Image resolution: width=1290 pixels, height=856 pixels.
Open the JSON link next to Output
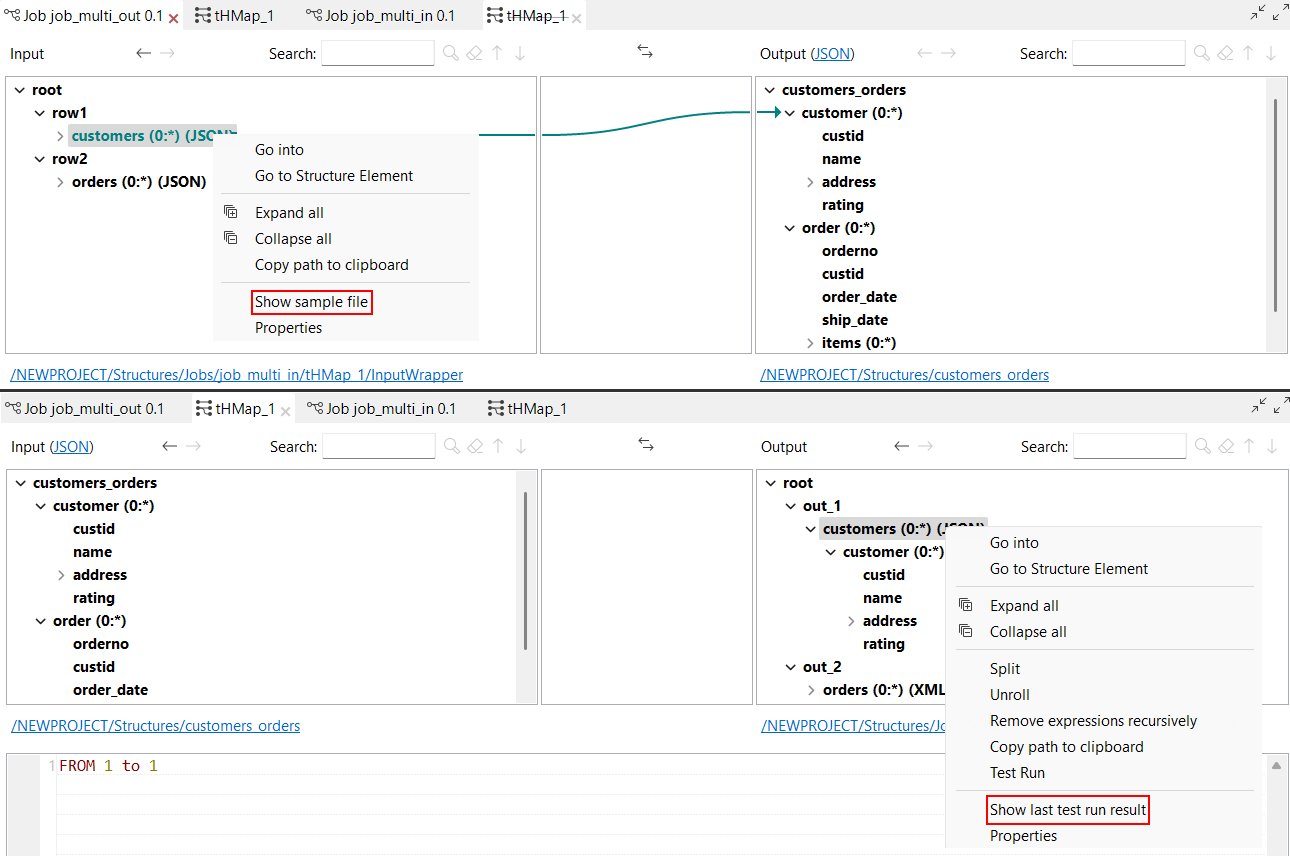834,53
